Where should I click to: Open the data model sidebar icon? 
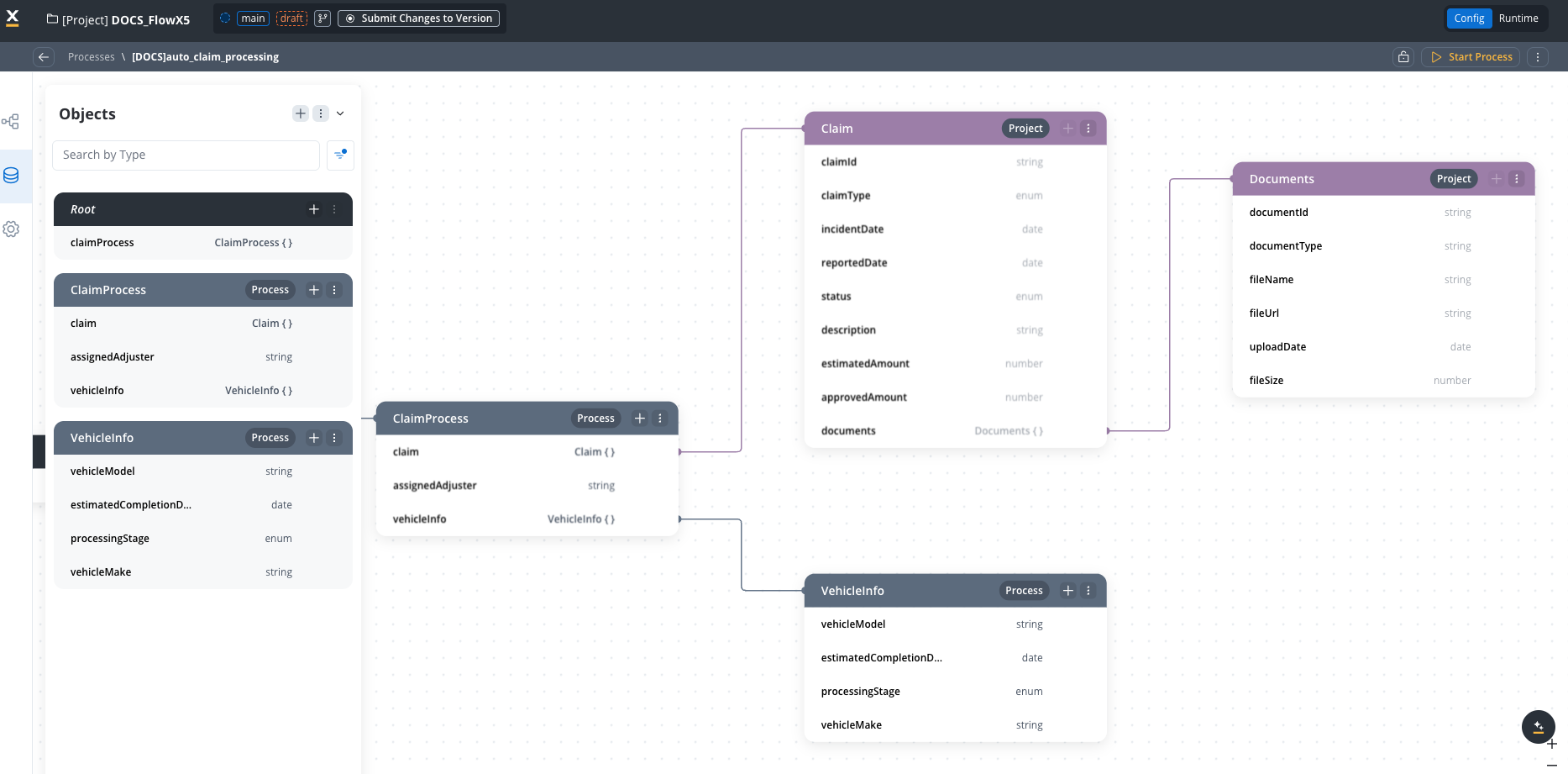(11, 176)
